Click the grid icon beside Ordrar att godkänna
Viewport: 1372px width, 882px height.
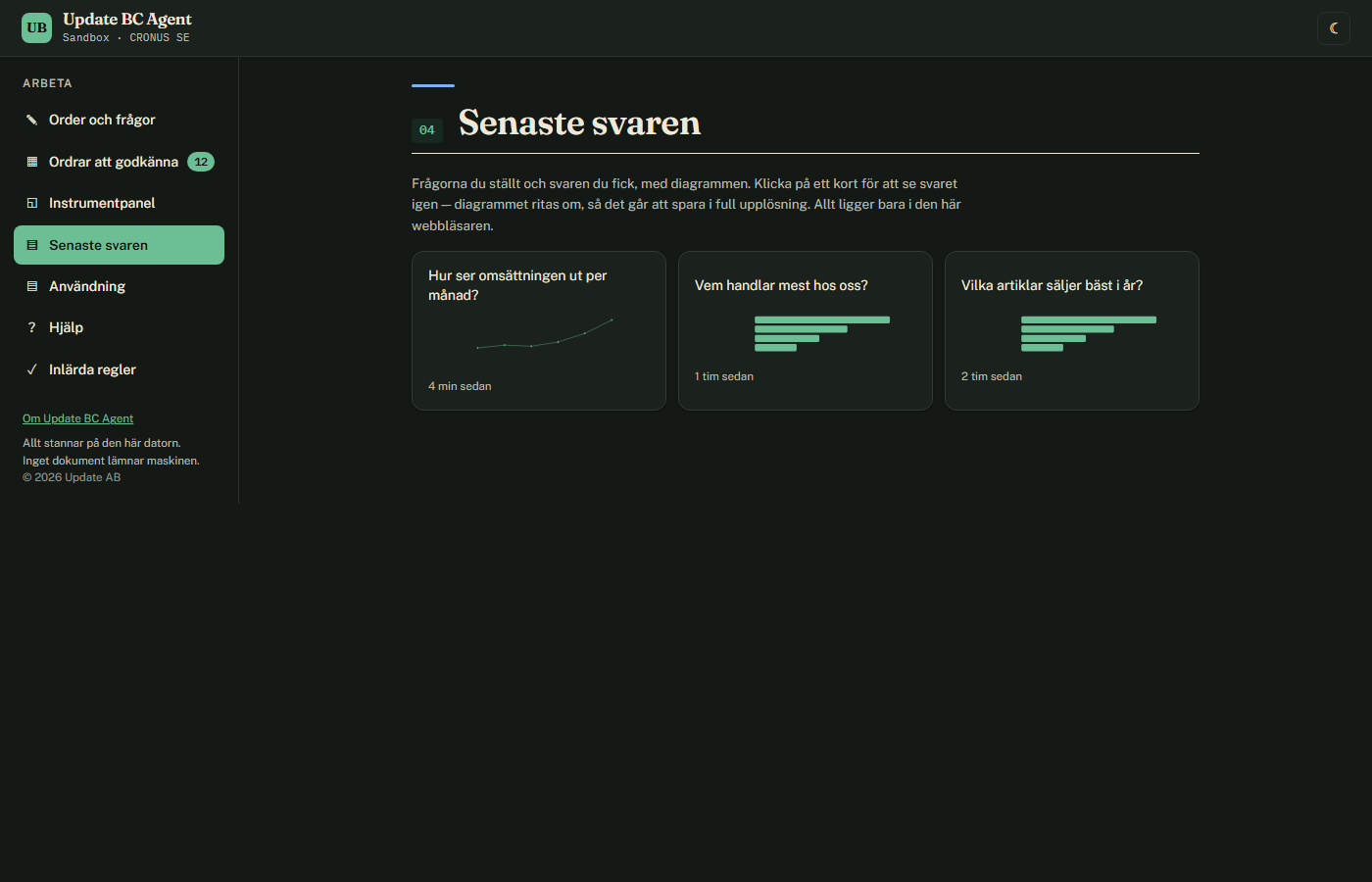click(x=32, y=162)
